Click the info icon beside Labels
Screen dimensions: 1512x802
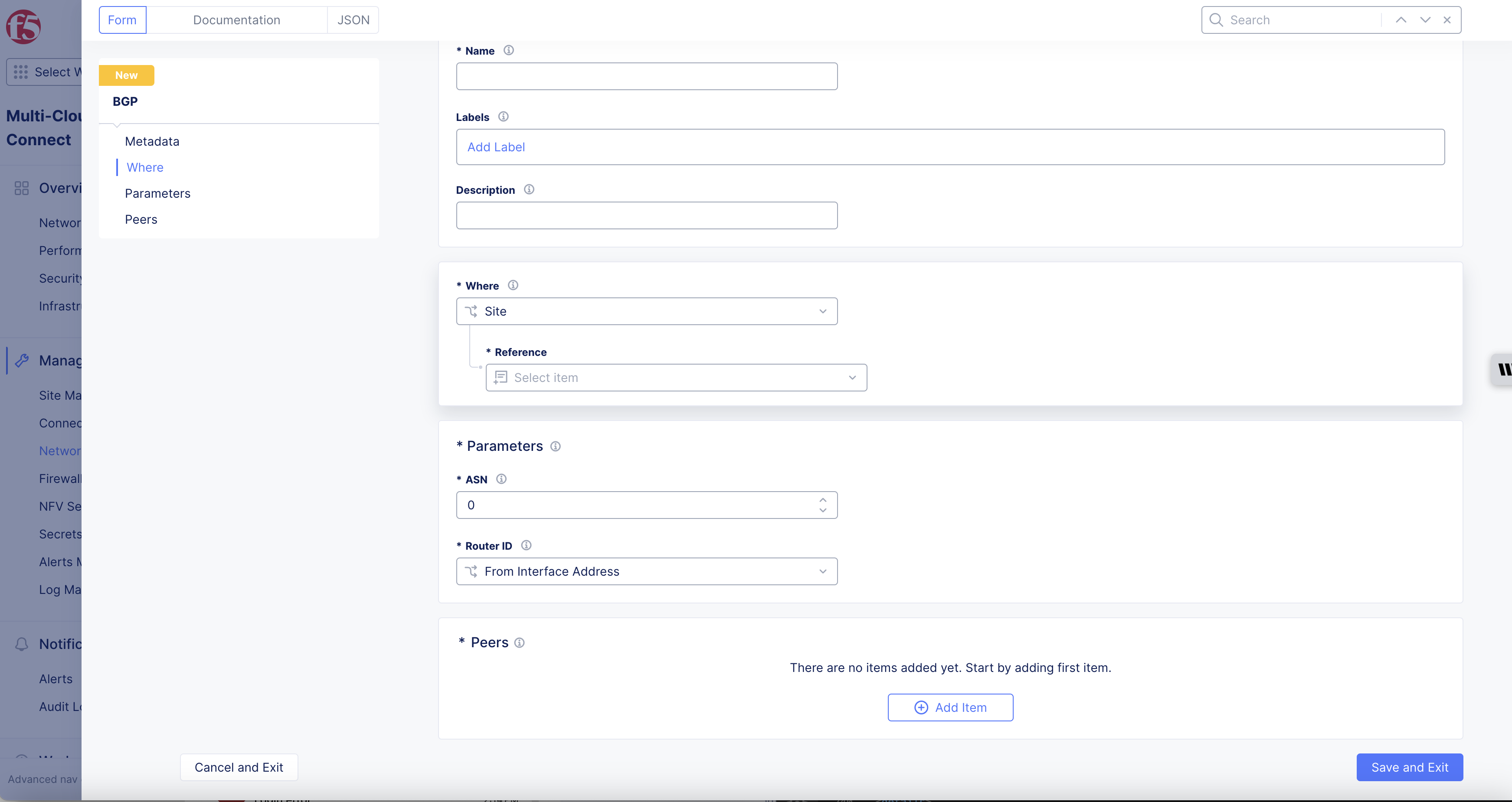click(x=503, y=117)
